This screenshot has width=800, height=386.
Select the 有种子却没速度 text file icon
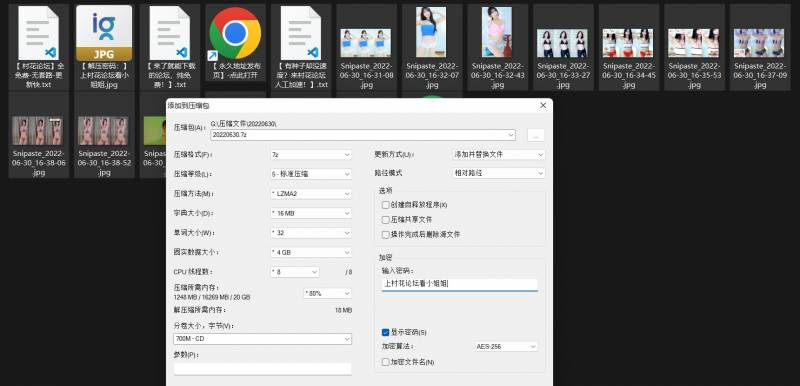[301, 33]
